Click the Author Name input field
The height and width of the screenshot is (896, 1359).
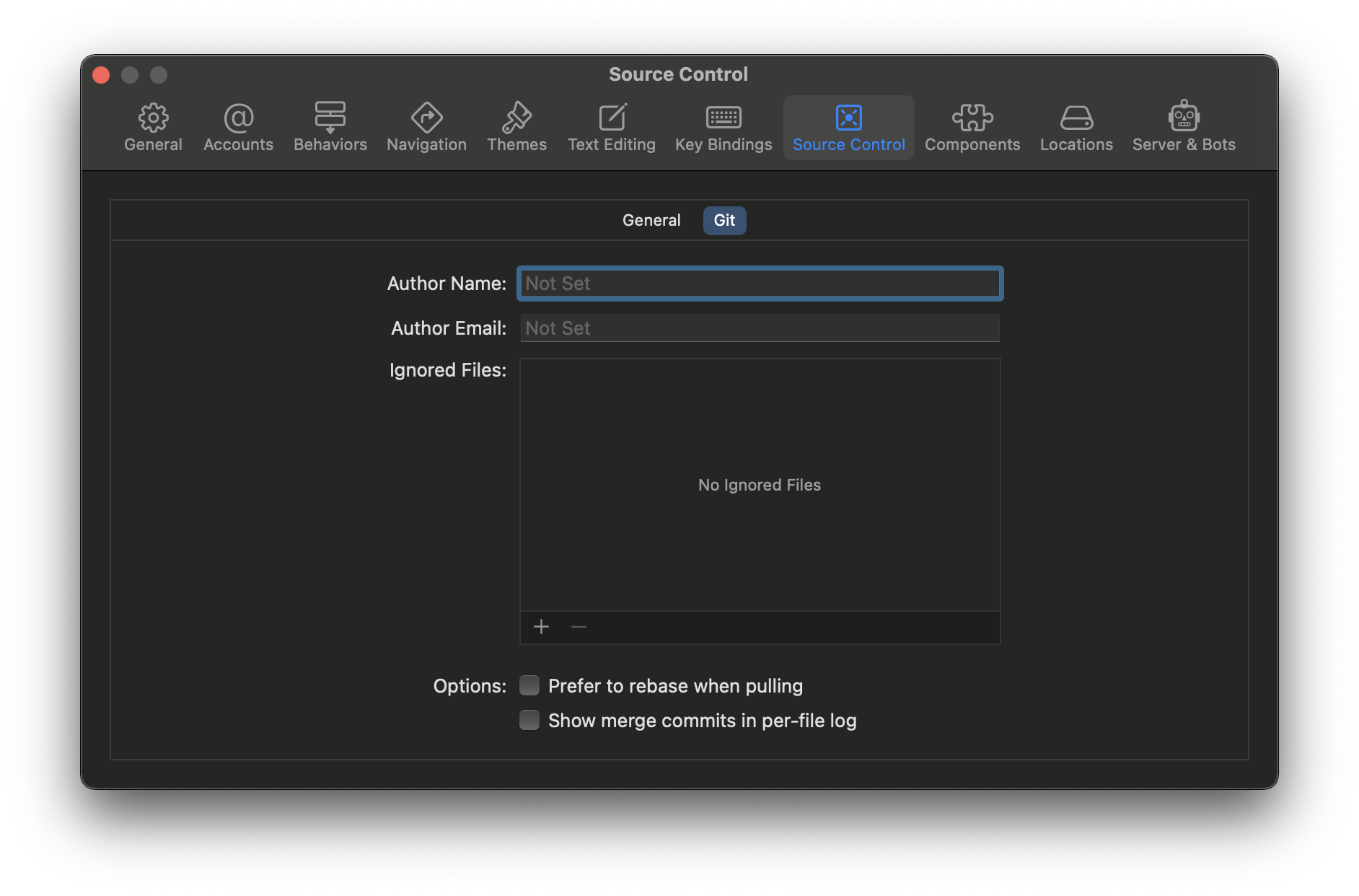pos(759,284)
